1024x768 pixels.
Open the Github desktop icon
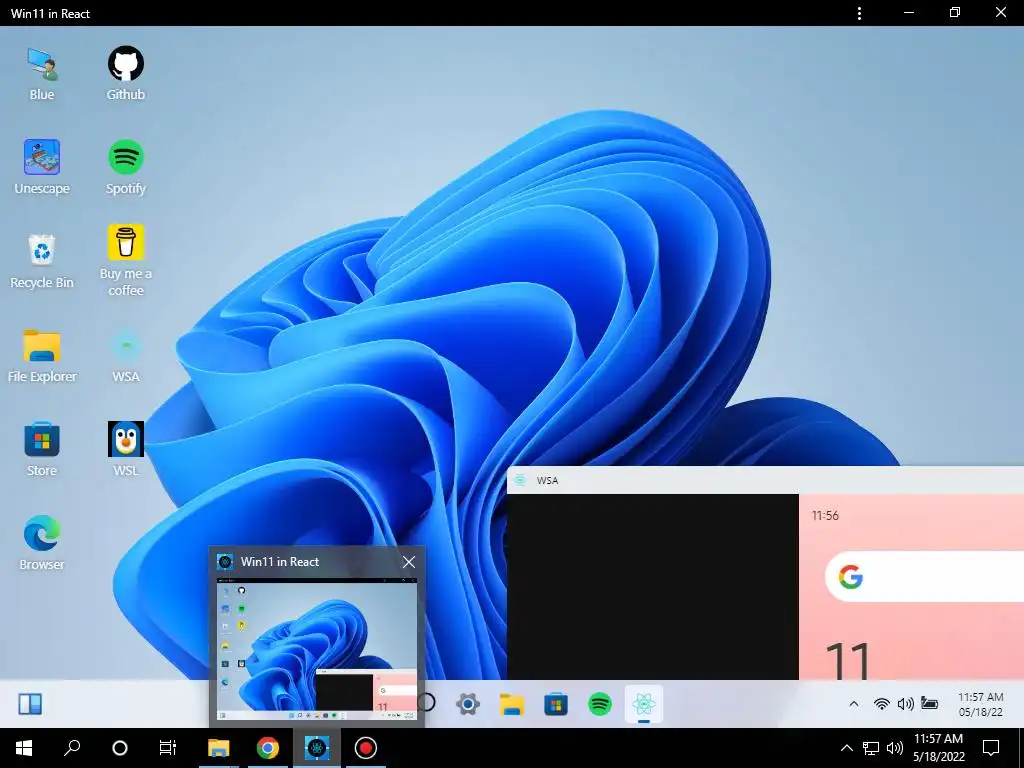125,73
